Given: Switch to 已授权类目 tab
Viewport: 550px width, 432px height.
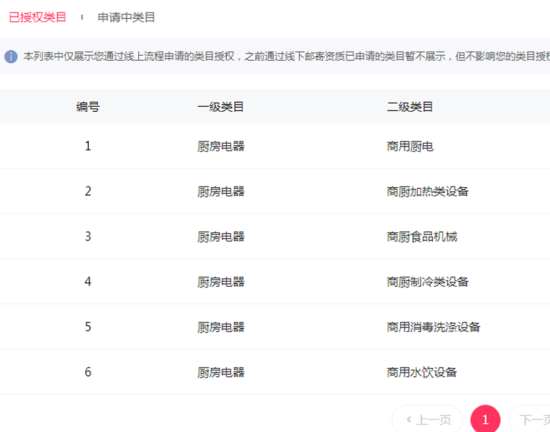Looking at the screenshot, I should coord(37,17).
